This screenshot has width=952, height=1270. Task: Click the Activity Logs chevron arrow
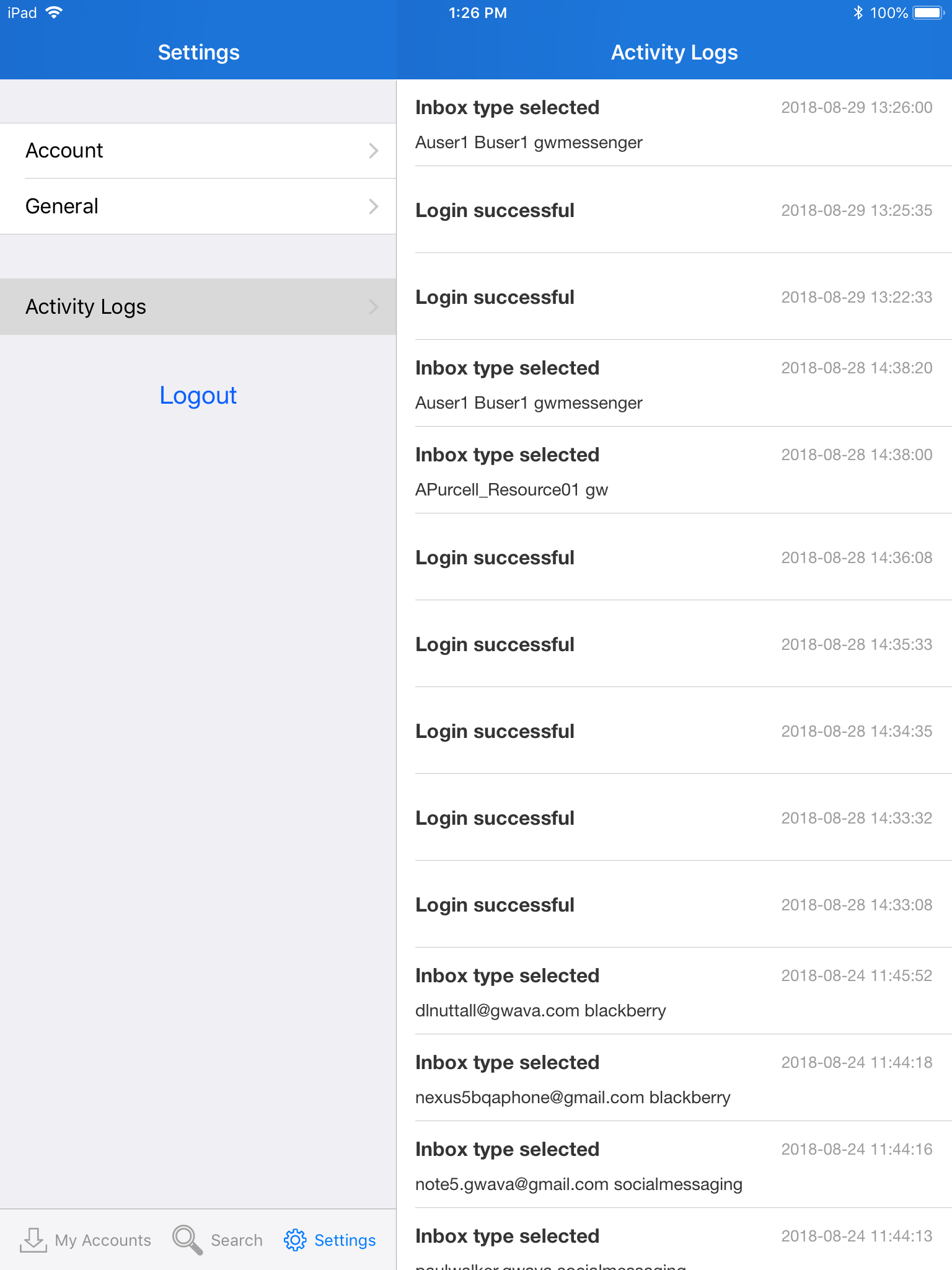tap(373, 307)
